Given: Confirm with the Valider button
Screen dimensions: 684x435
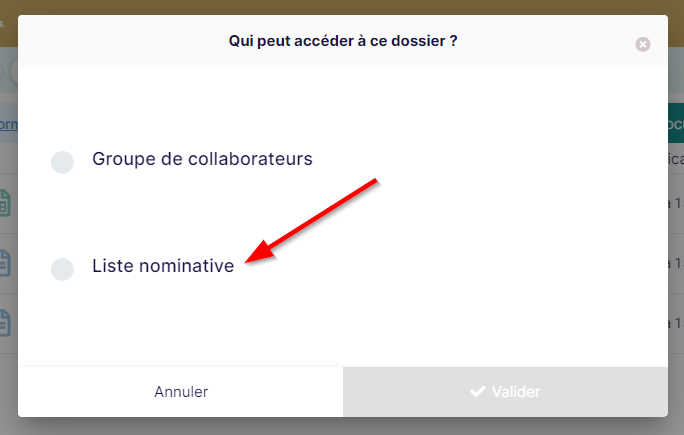Looking at the screenshot, I should pyautogui.click(x=505, y=391).
